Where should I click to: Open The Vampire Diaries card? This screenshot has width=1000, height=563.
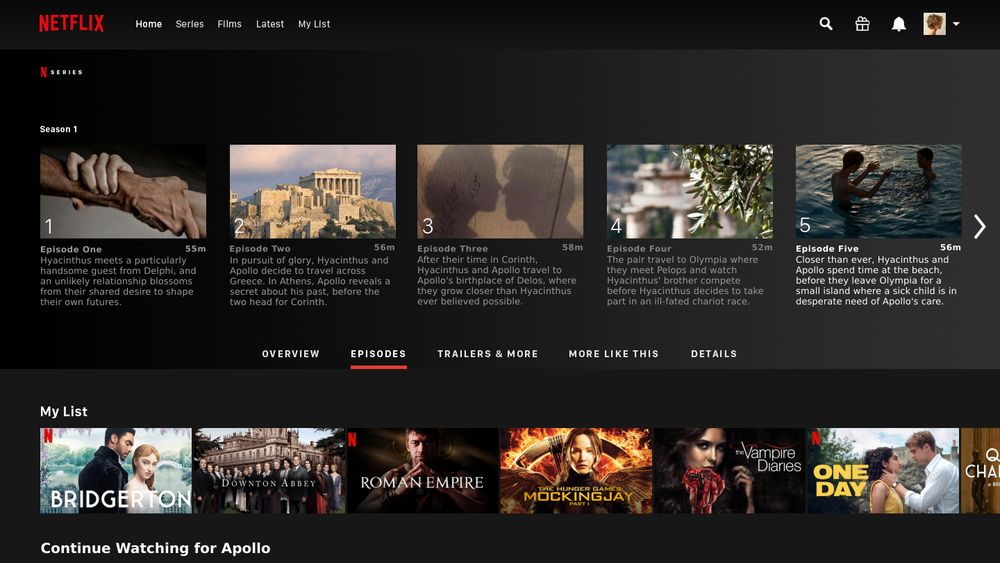coord(730,471)
